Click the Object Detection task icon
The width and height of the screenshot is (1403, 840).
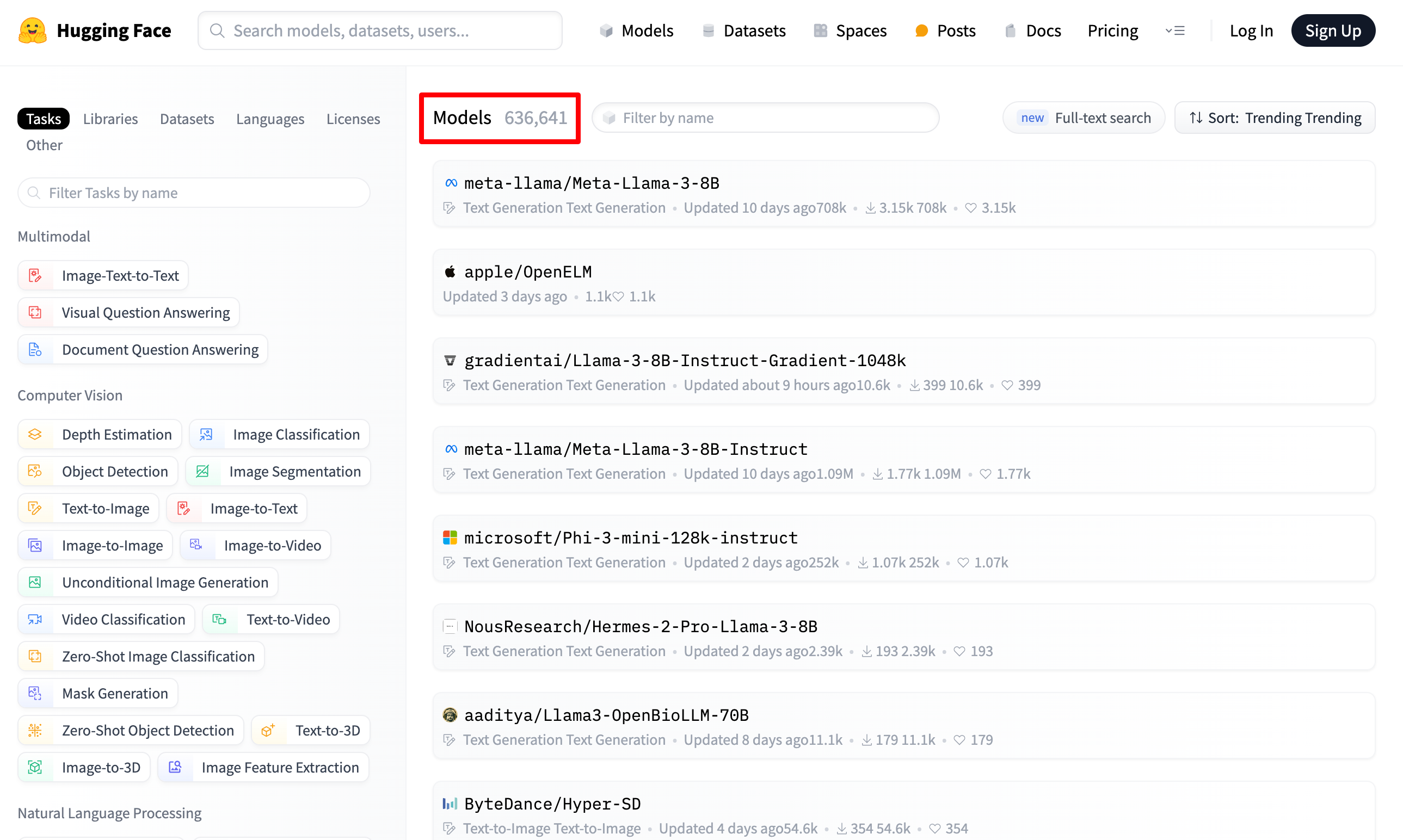(x=35, y=471)
